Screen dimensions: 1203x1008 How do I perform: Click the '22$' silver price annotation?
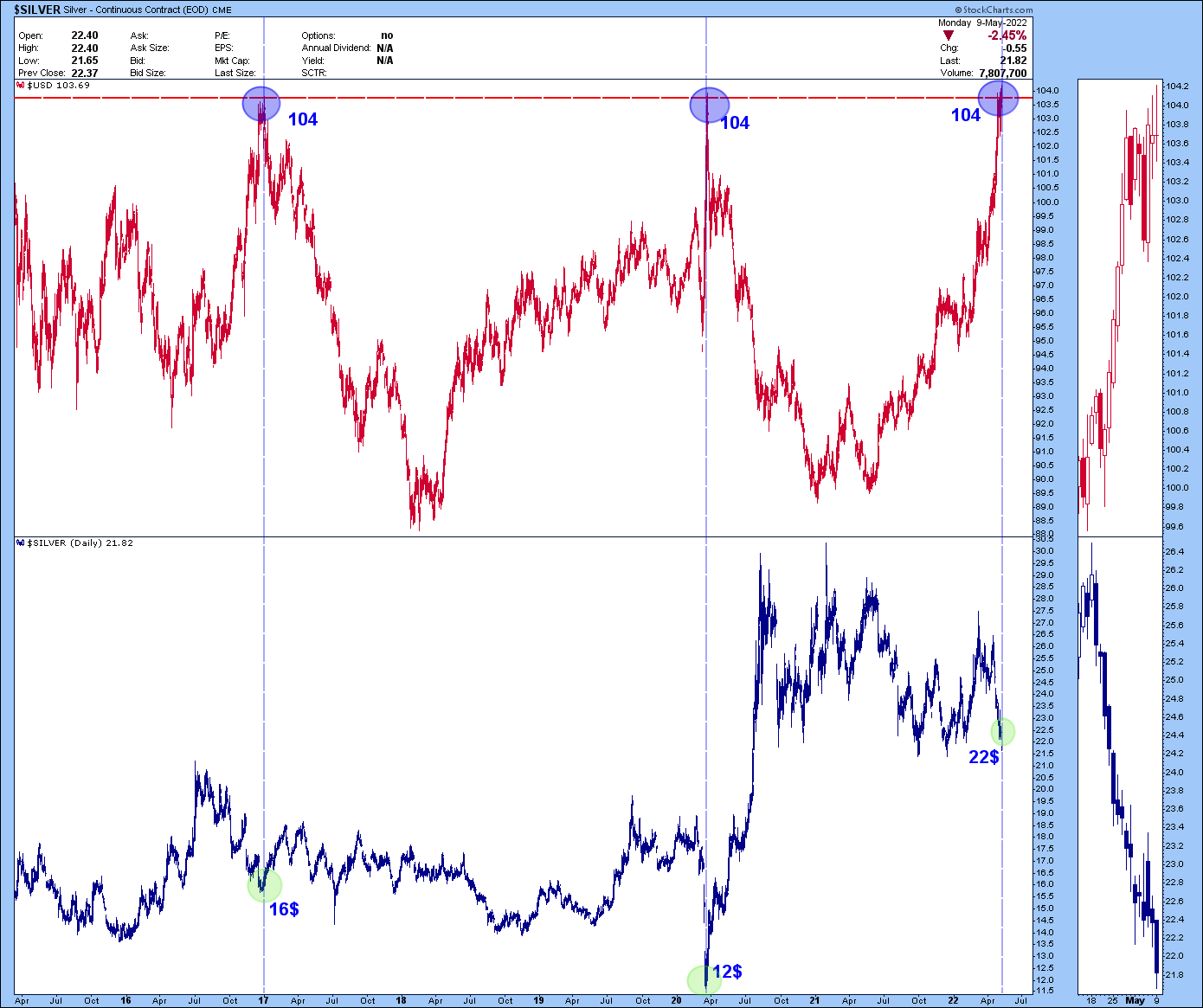click(x=984, y=758)
